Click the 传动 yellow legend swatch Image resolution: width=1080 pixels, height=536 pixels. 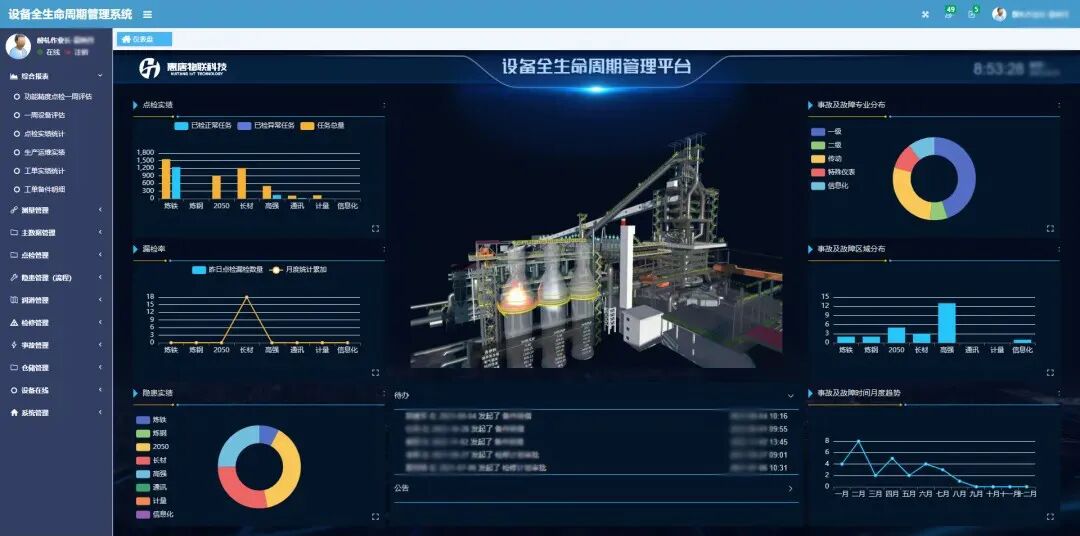(818, 158)
